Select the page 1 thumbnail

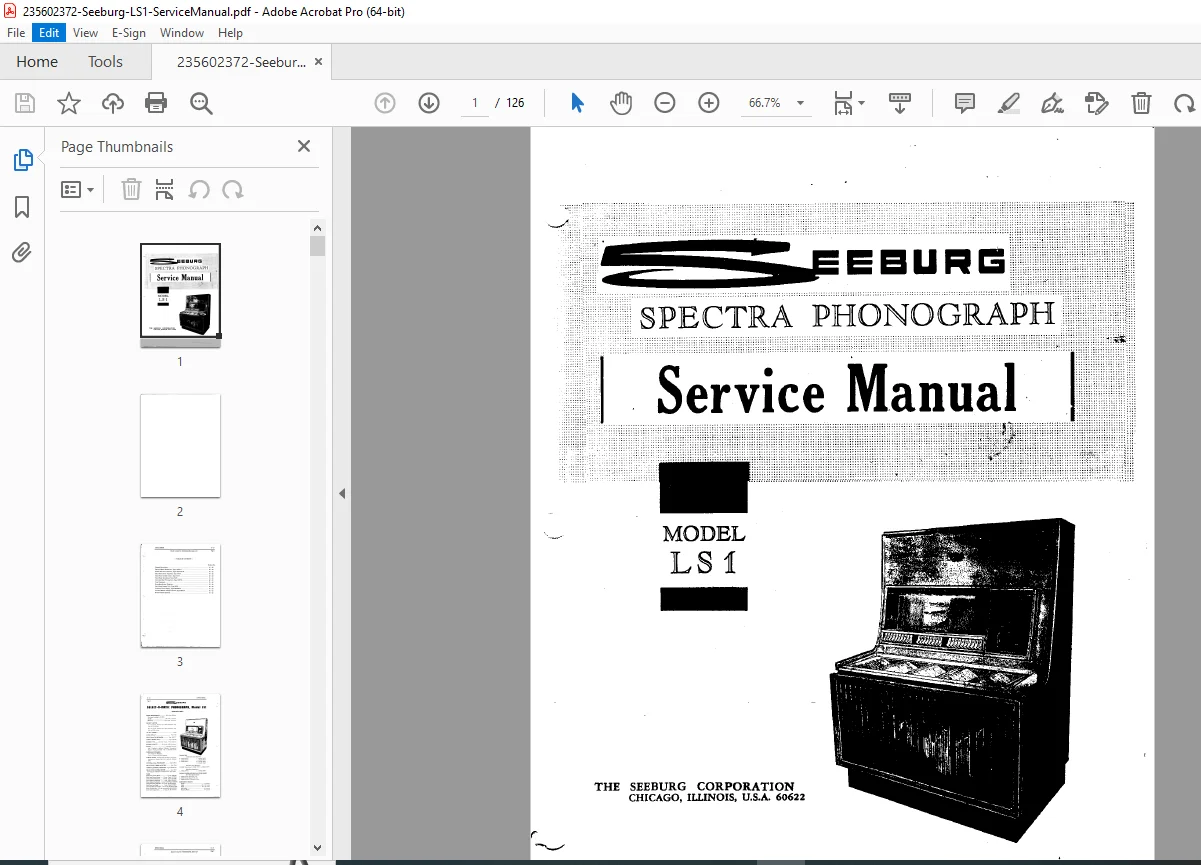180,296
